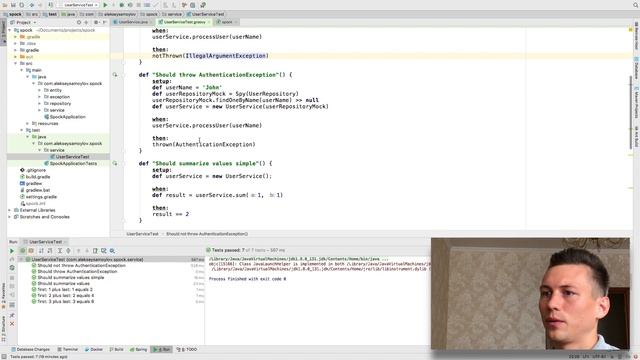The height and width of the screenshot is (360, 640).
Task: Select UserServiceTest file in project tree
Action: click(x=69, y=157)
